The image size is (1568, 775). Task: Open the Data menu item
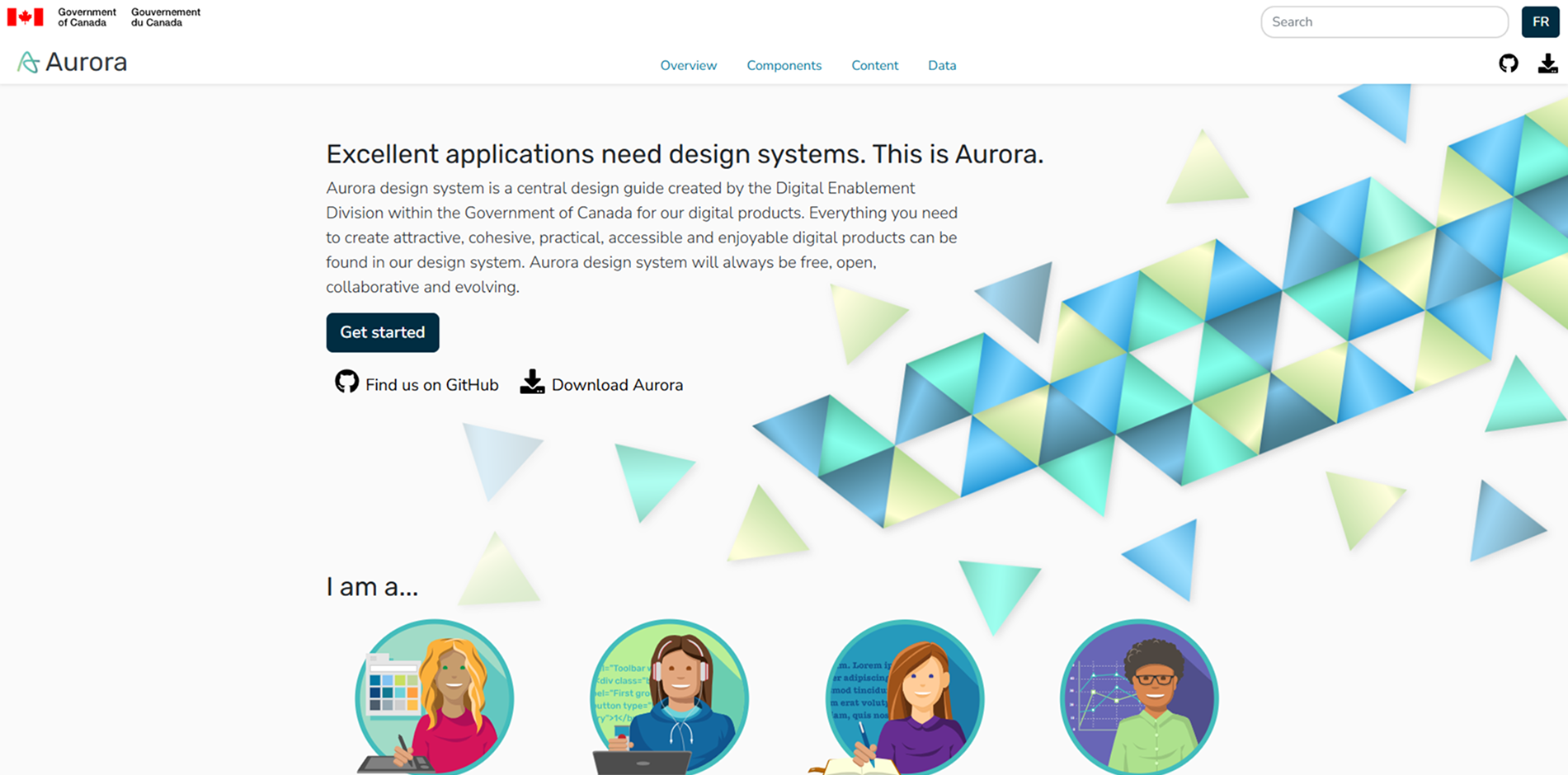(x=941, y=65)
